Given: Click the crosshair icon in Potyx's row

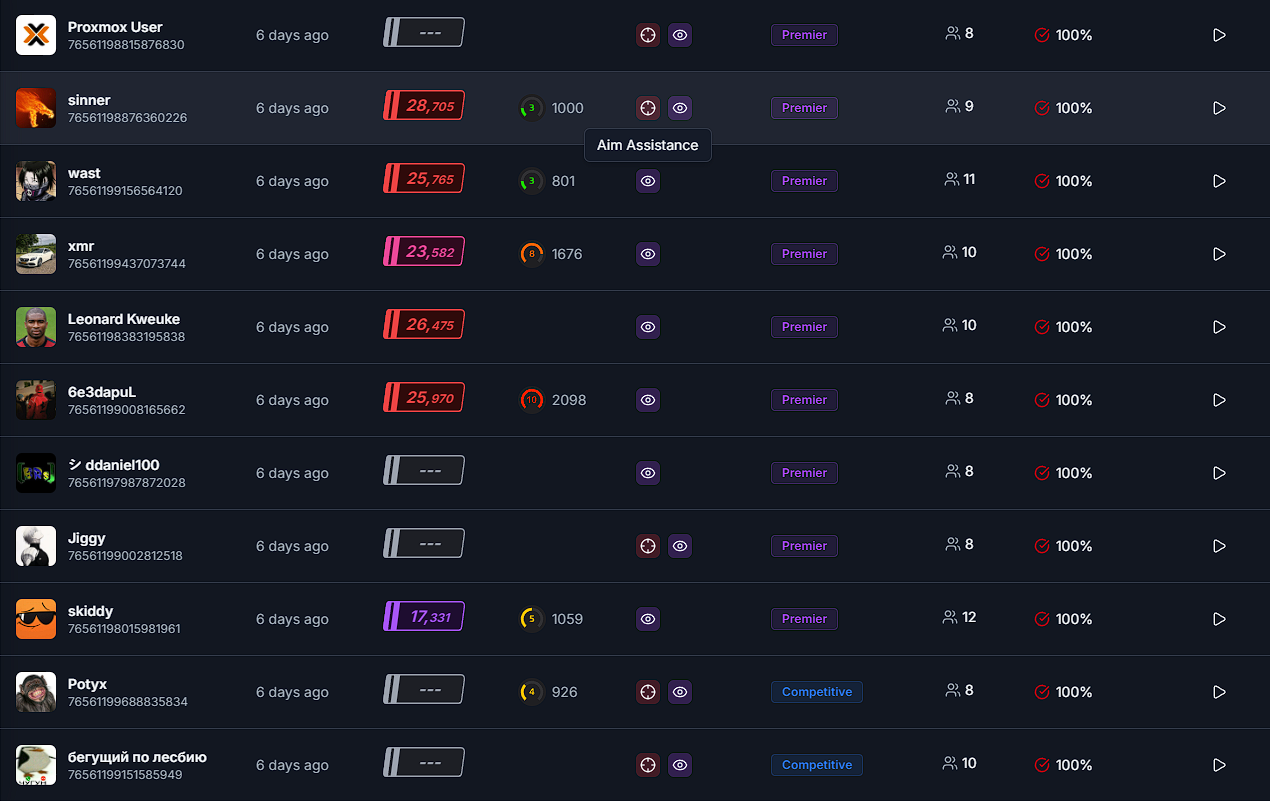Looking at the screenshot, I should [648, 692].
